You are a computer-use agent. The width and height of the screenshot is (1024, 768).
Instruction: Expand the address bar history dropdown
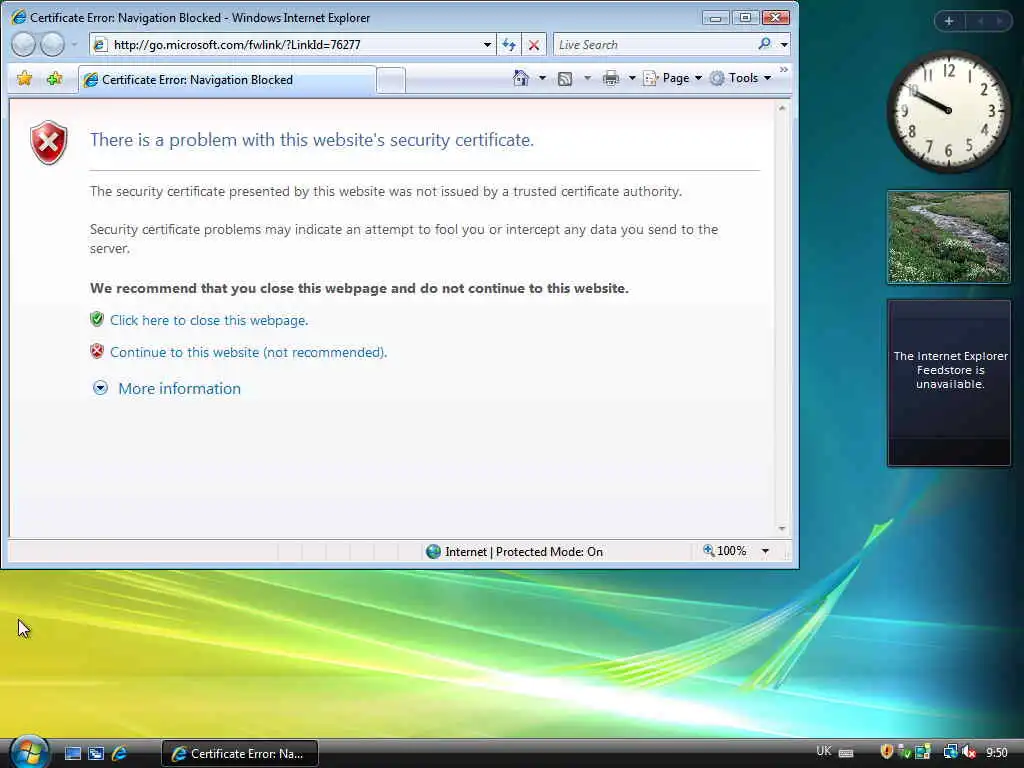[487, 44]
